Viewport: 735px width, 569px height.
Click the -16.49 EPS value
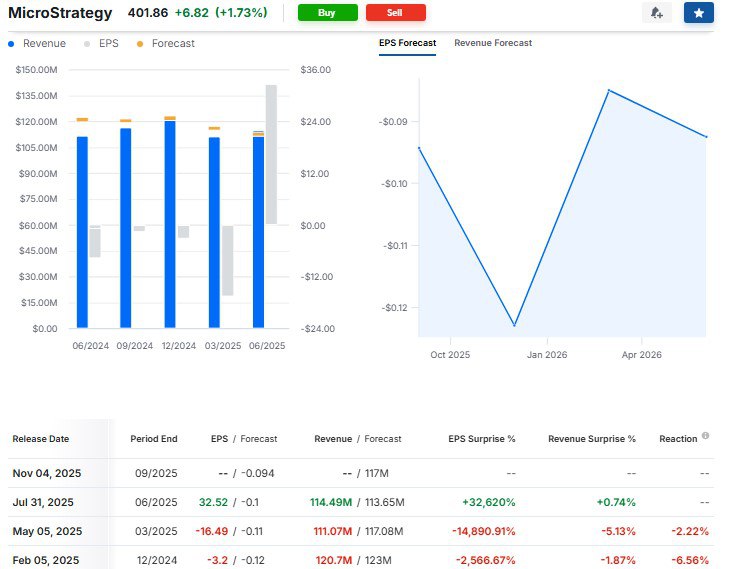tap(212, 532)
